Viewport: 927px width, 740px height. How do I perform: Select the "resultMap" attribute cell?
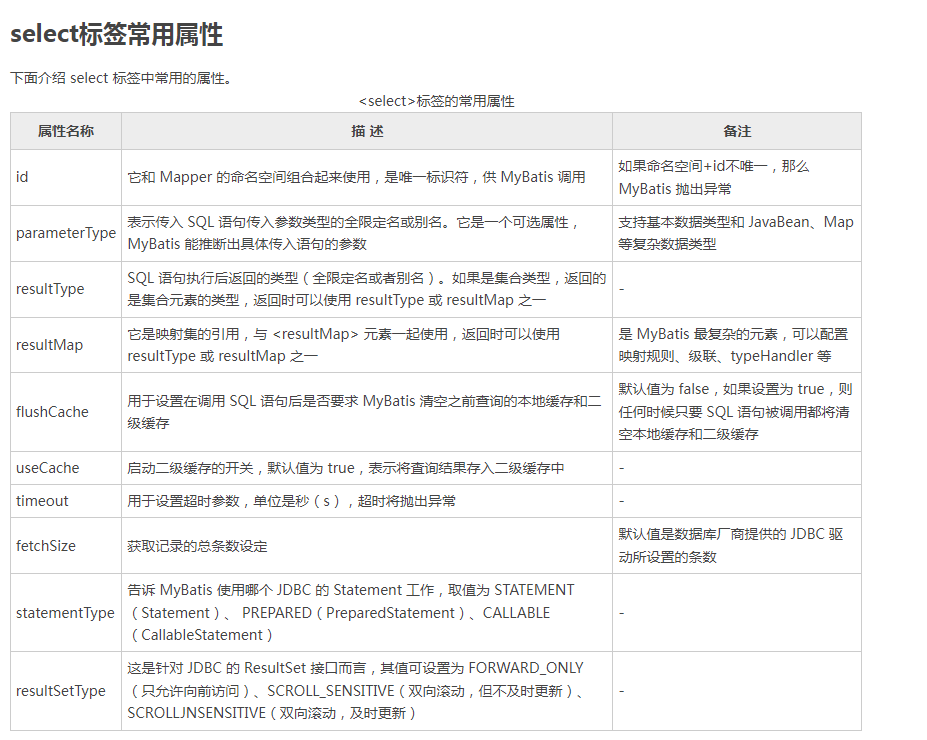click(66, 345)
